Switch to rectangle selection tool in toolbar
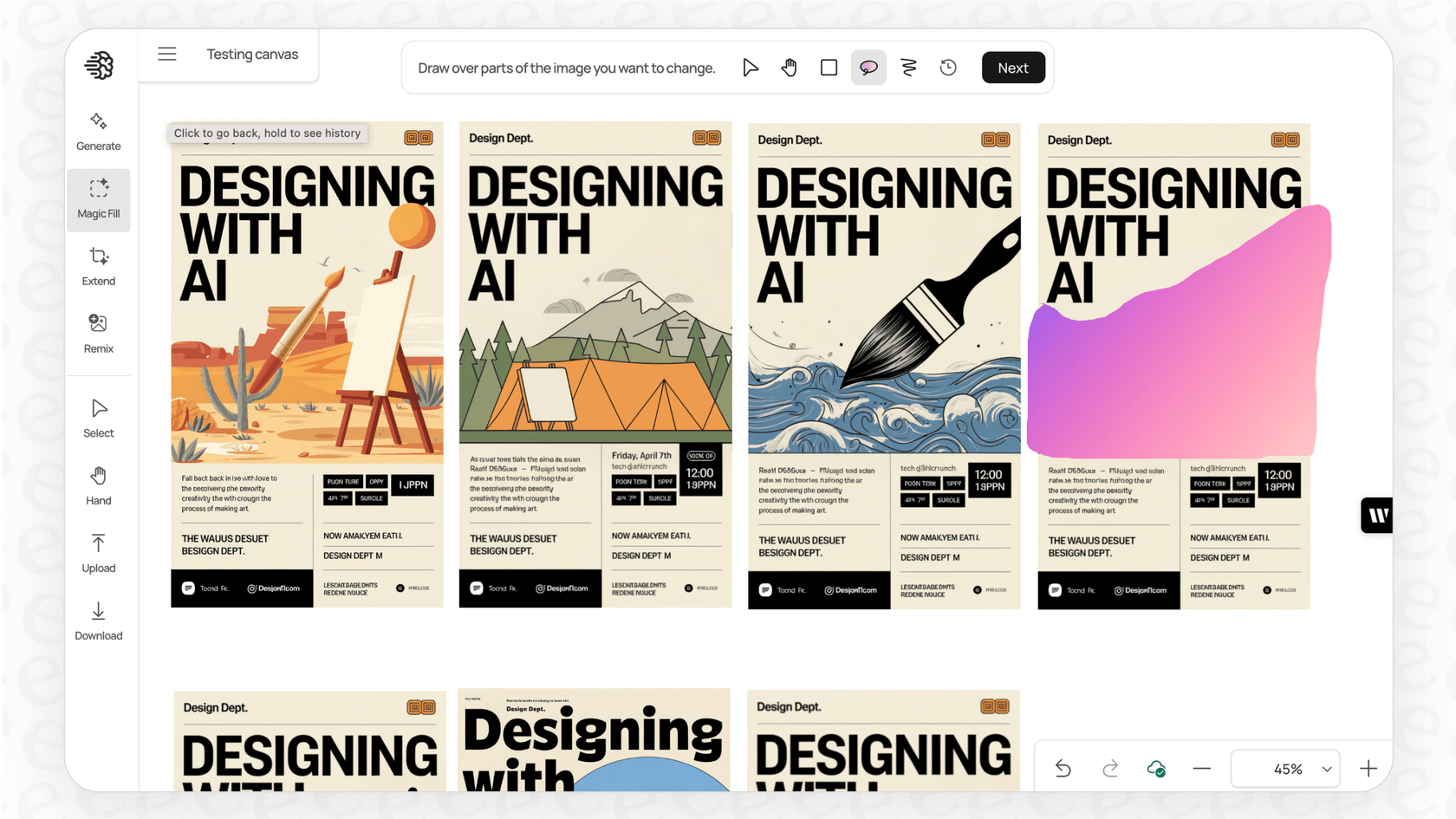 [829, 68]
